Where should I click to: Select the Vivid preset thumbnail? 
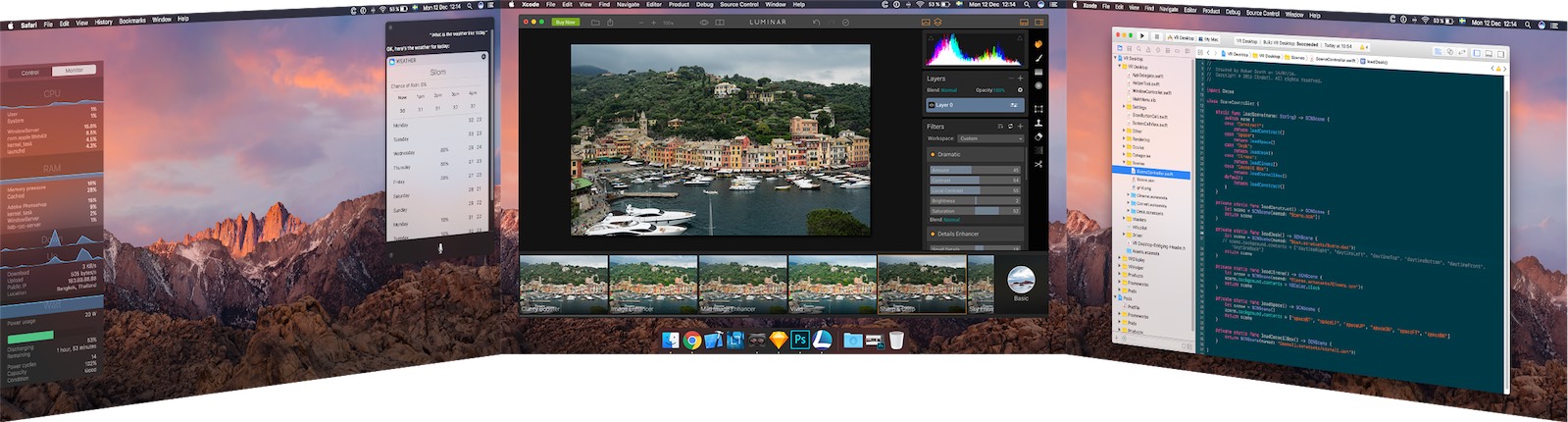click(x=832, y=285)
